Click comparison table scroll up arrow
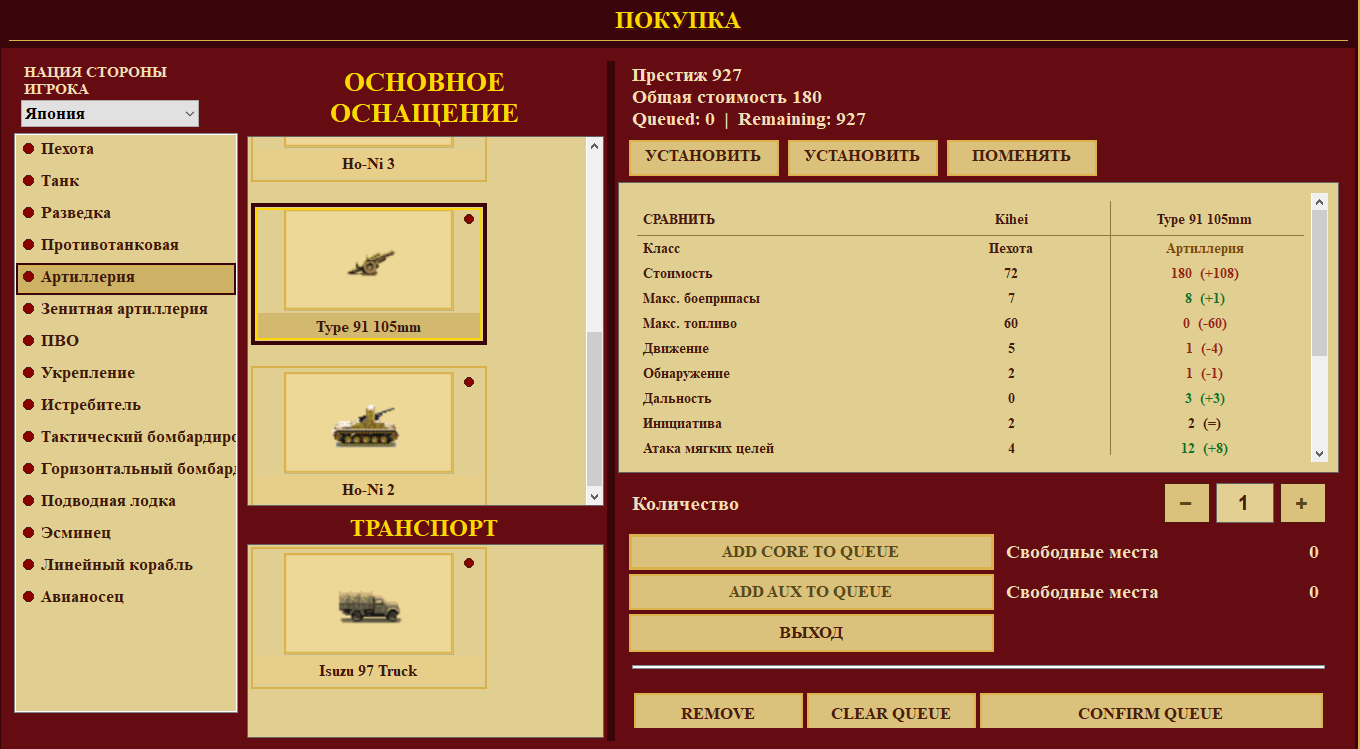The image size is (1360, 749). coord(1319,202)
